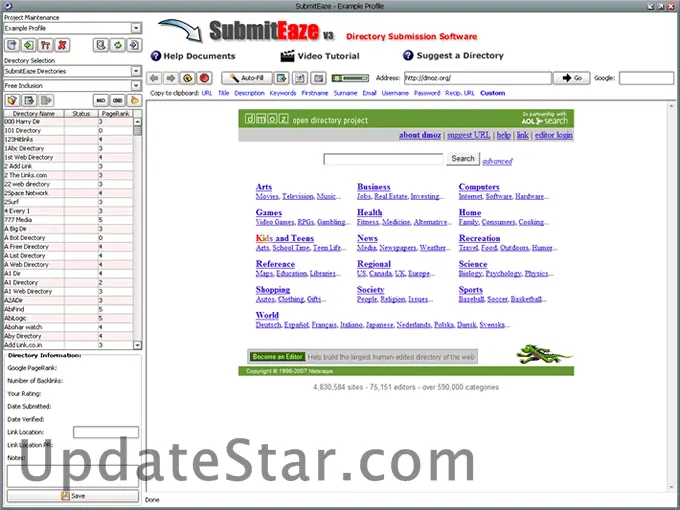Click the form submit icon after Auto-Fill
Screen dimensions: 680x510
coord(282,78)
